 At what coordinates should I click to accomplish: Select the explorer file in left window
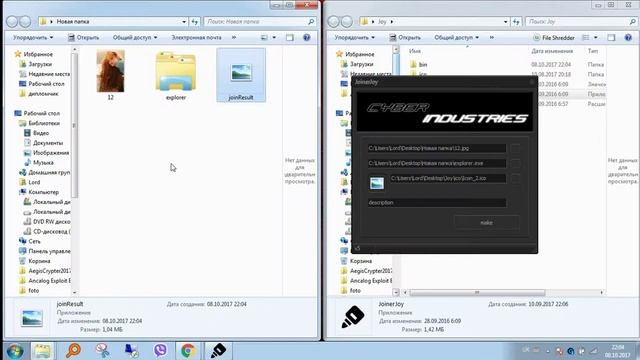coord(176,75)
